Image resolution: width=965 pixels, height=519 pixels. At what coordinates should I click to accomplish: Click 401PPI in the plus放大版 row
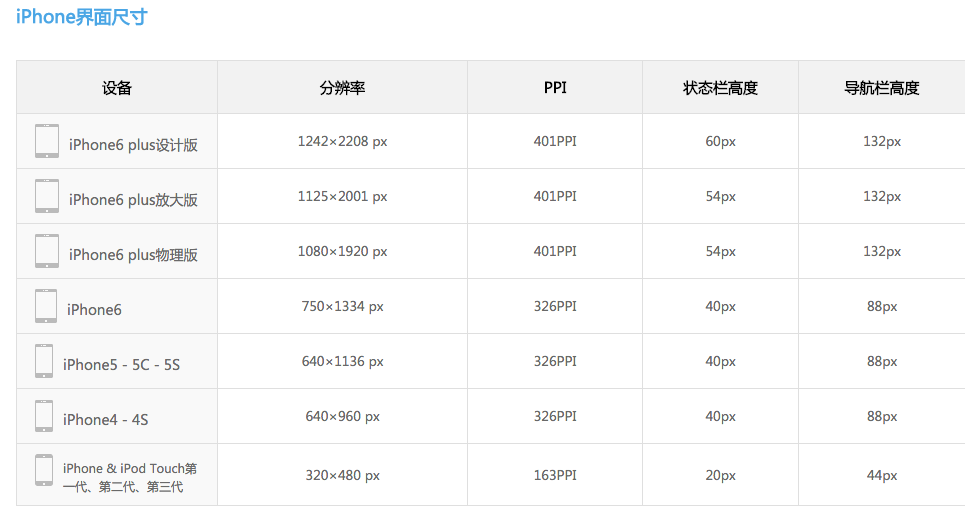555,196
